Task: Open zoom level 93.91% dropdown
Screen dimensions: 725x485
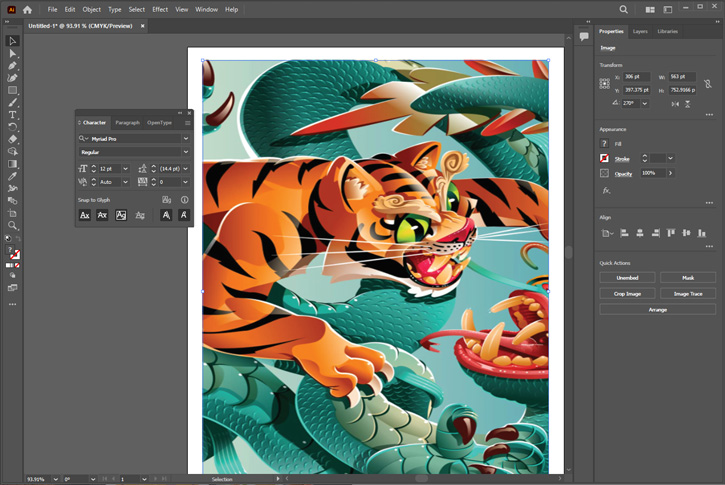Action: 55,479
